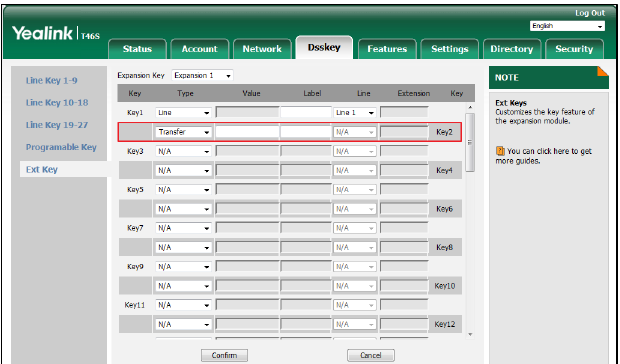
Task: Open Programable Key page
Action: click(61, 147)
